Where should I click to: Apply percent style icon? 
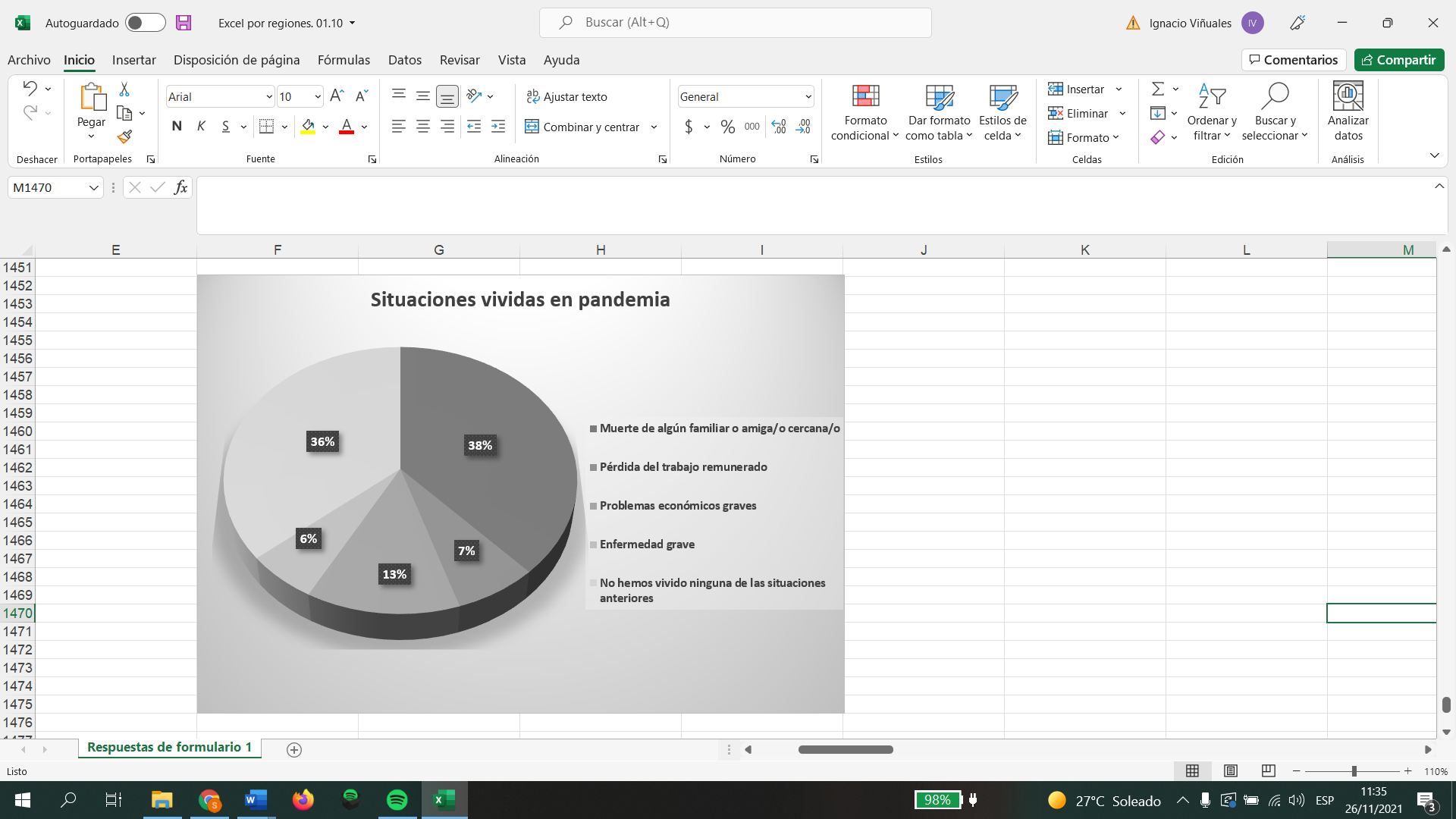[728, 127]
